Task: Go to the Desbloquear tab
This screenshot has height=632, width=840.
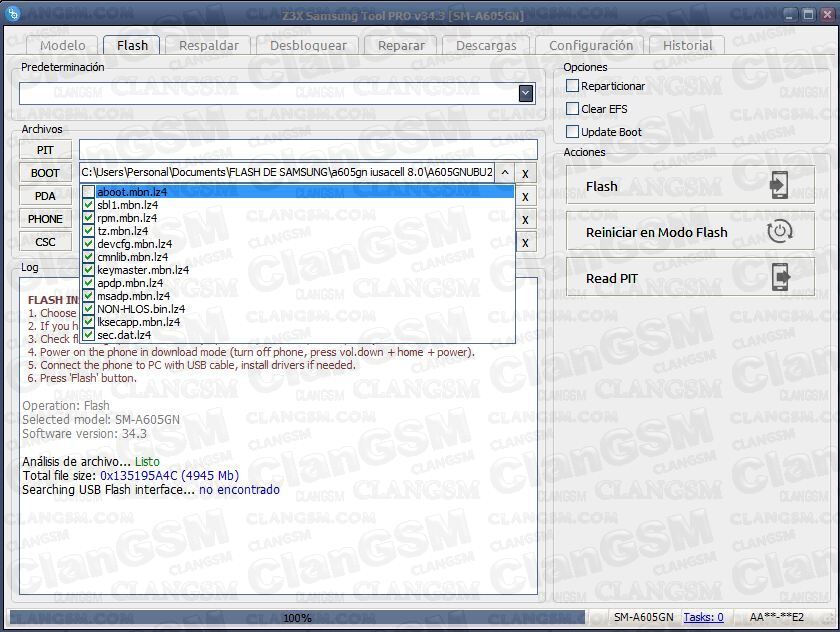Action: coord(308,46)
